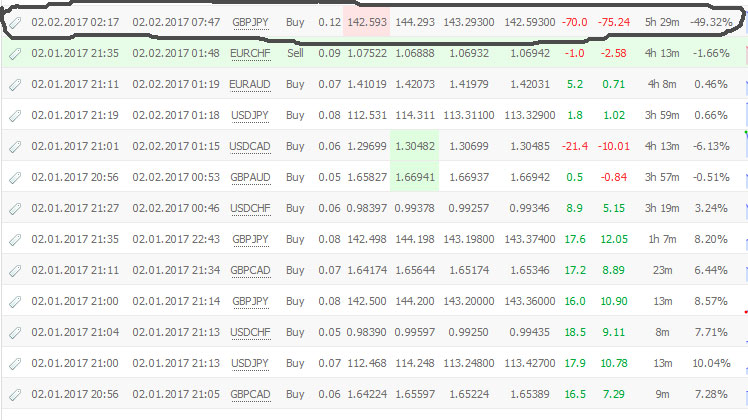Click the 1.42031 close price
The height and width of the screenshot is (420, 748).
coord(530,84)
